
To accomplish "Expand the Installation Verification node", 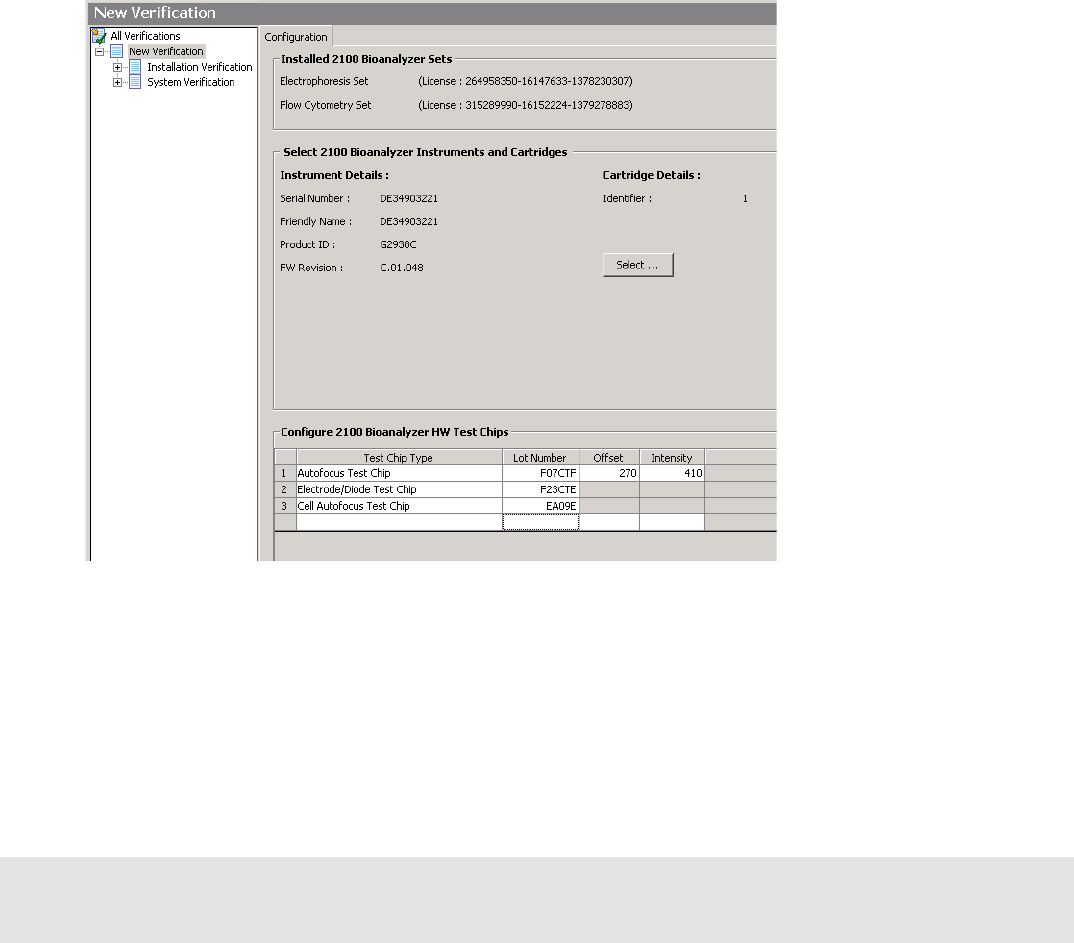I will (x=117, y=67).
